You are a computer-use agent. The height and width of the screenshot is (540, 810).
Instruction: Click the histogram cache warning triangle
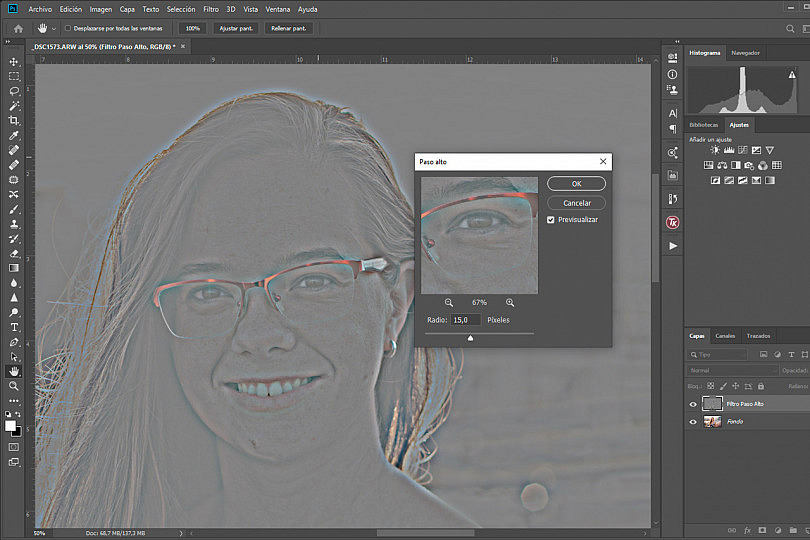(792, 74)
